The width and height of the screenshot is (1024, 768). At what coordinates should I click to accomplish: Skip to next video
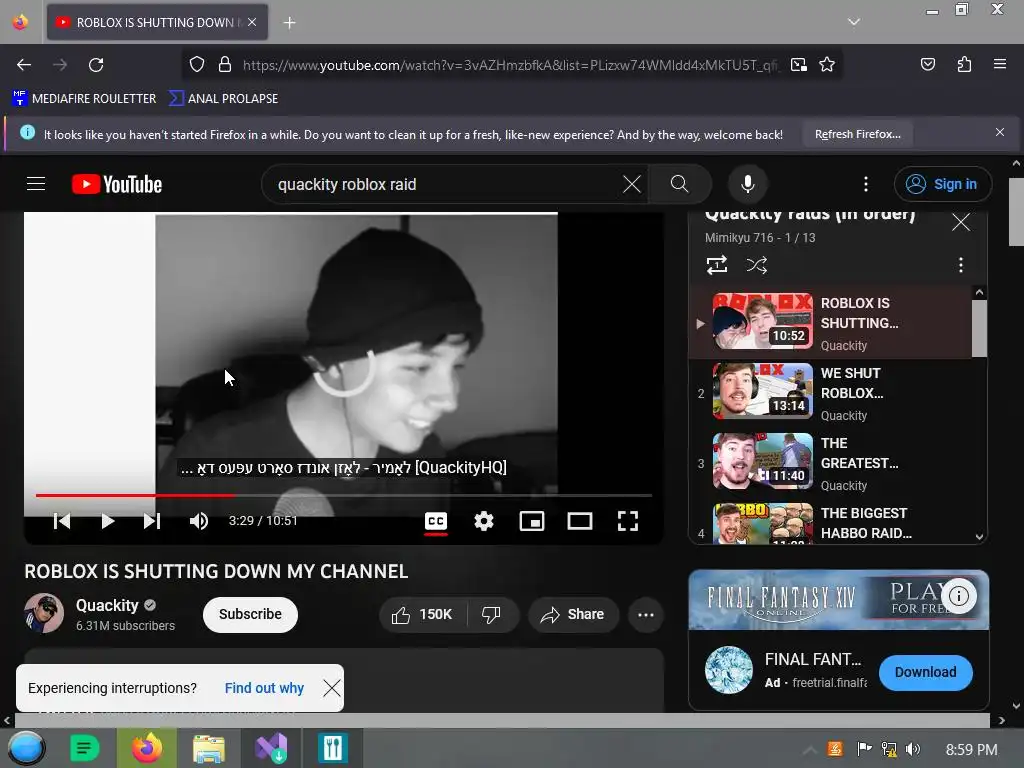tap(152, 520)
